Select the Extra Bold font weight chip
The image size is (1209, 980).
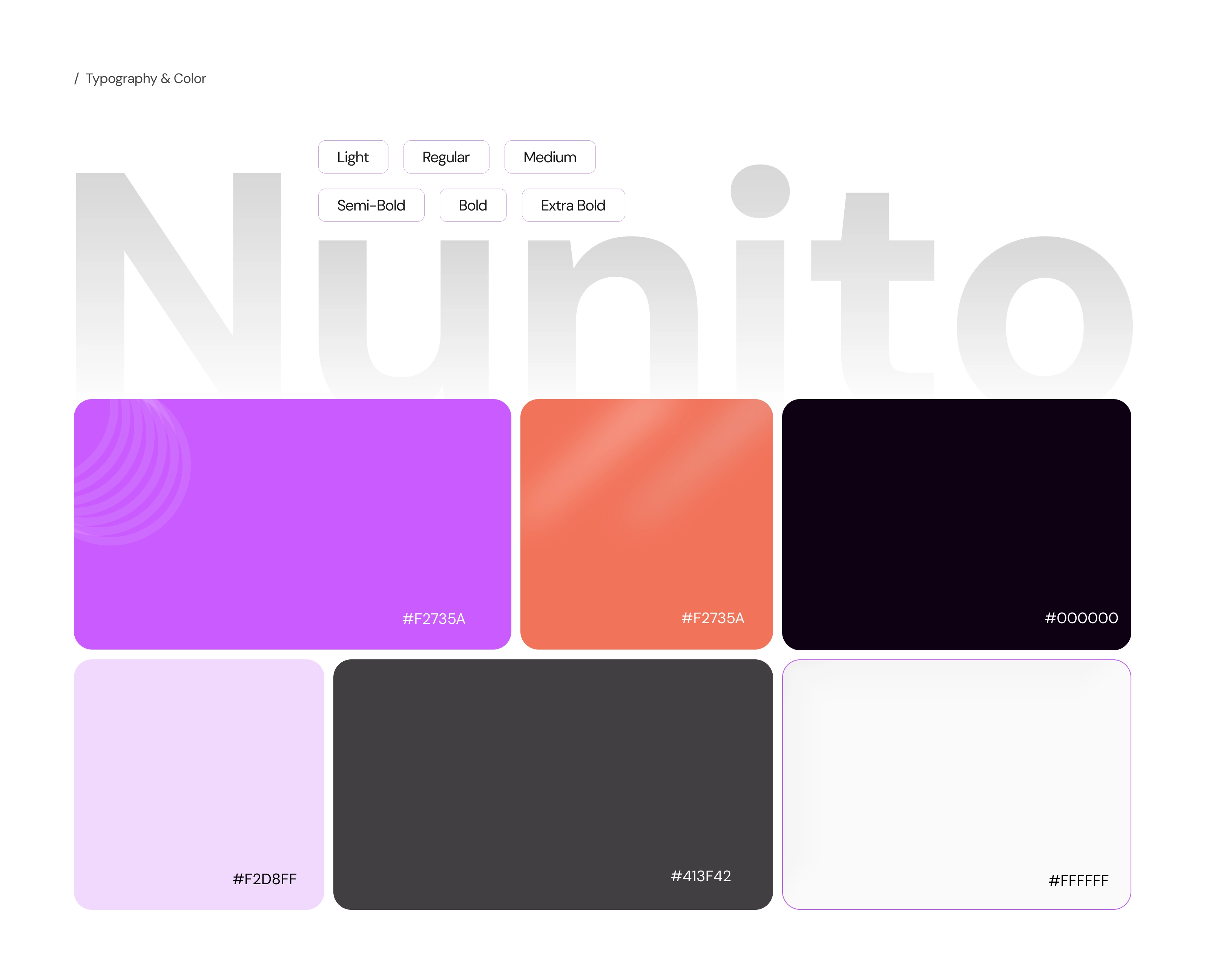573,206
